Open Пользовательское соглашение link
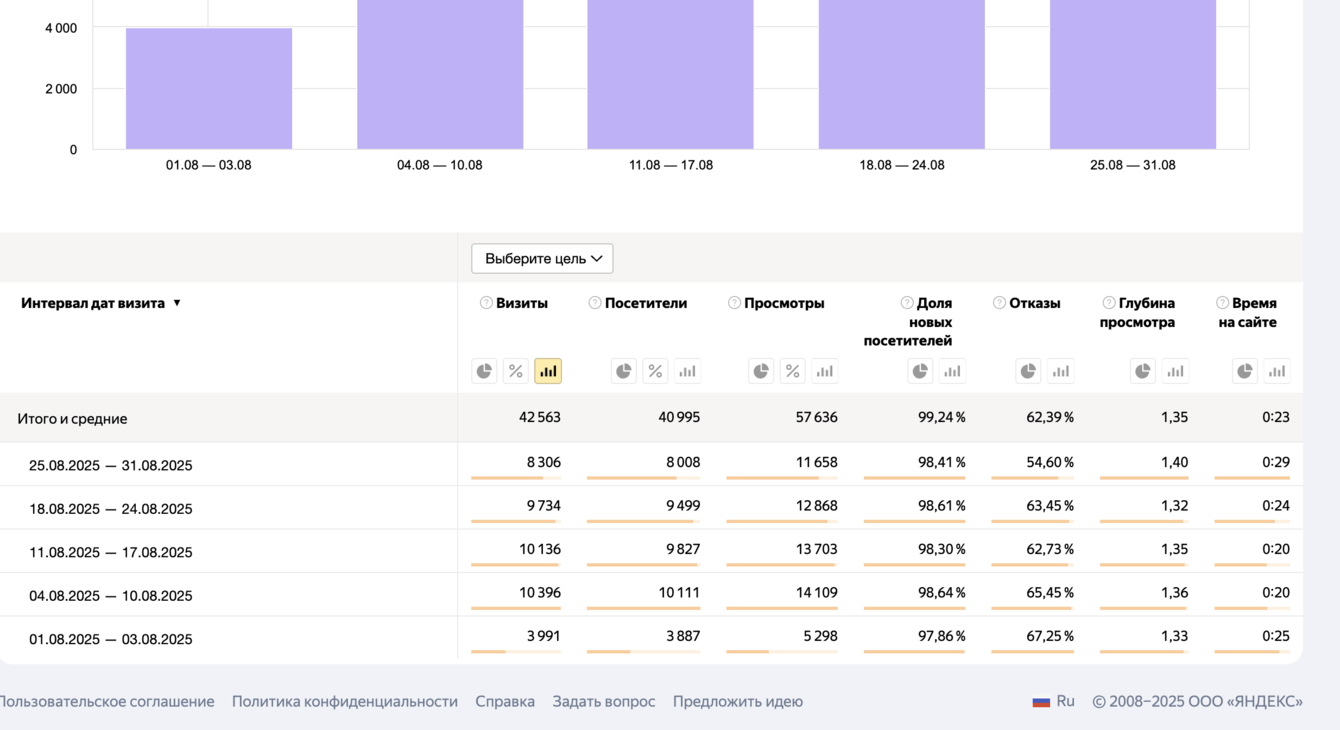The image size is (1340, 730). [105, 702]
